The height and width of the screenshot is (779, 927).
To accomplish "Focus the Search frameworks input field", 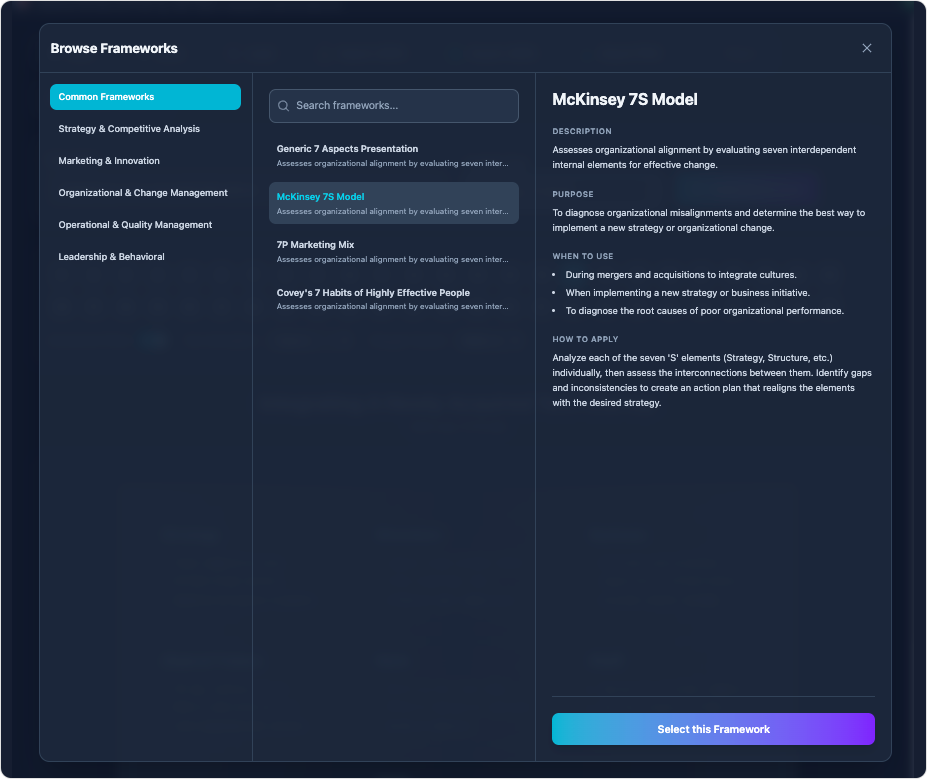I will pos(400,106).
